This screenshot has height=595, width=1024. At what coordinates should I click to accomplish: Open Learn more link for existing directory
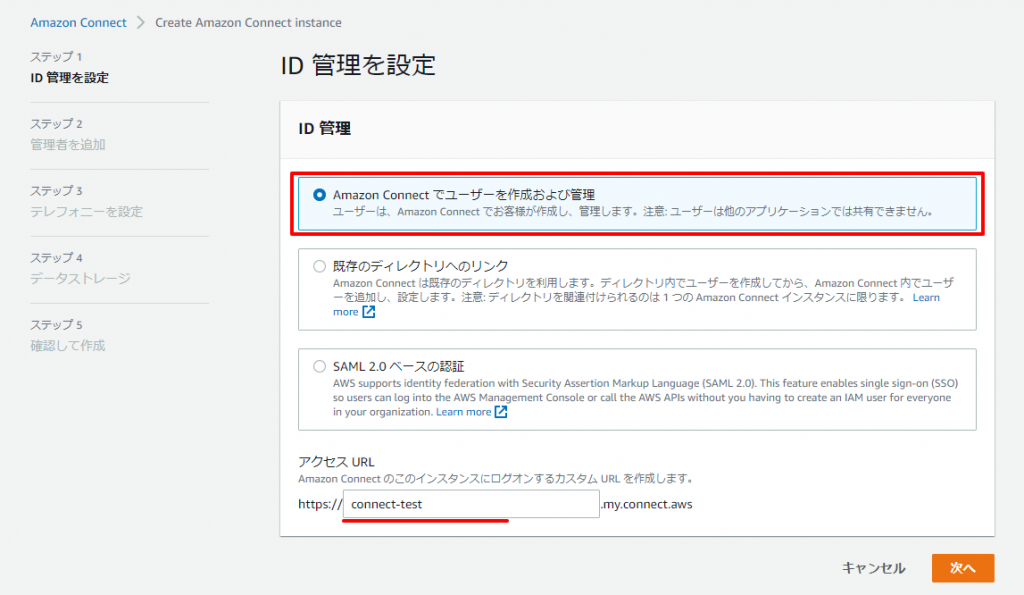(926, 297)
